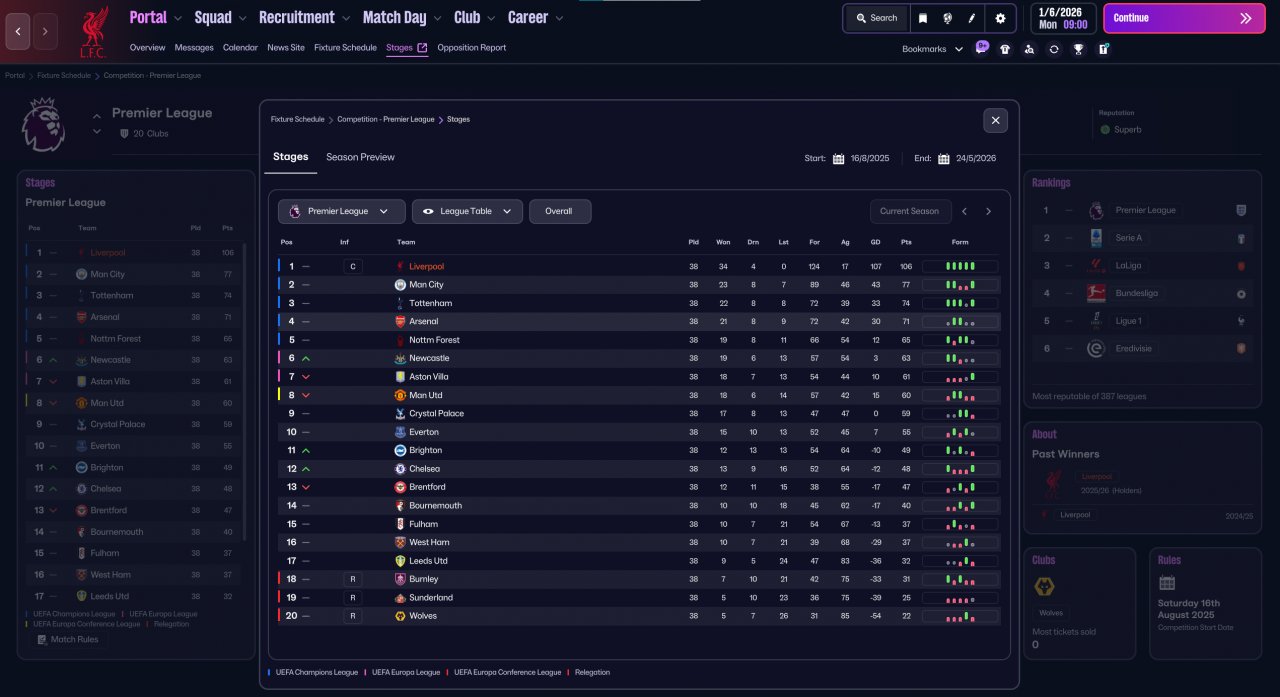Click the calendar icon in Rules card
This screenshot has width=1280, height=697.
(x=1167, y=583)
